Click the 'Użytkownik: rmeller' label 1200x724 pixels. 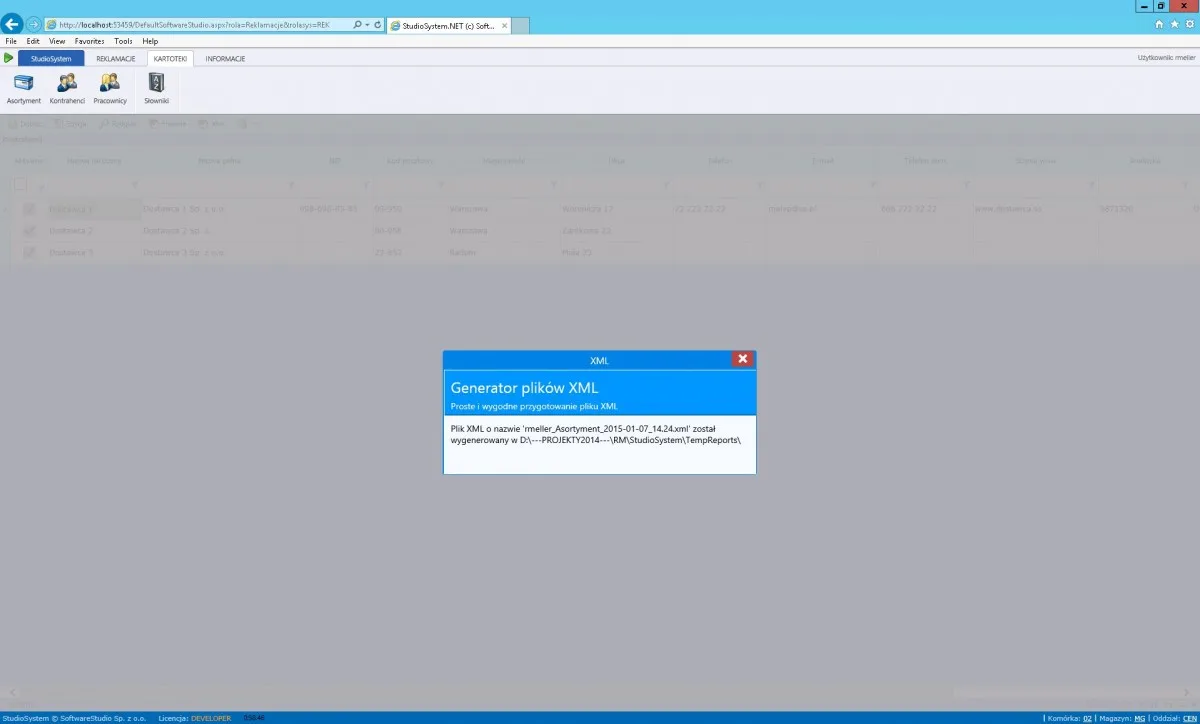tap(1166, 58)
